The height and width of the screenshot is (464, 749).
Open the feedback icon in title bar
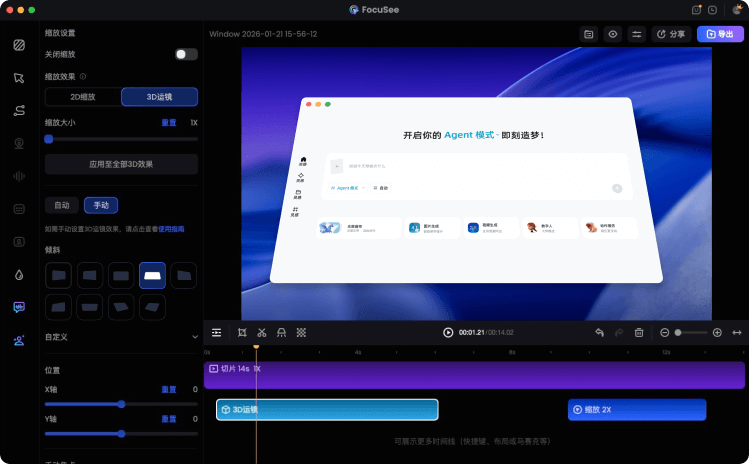coord(696,10)
